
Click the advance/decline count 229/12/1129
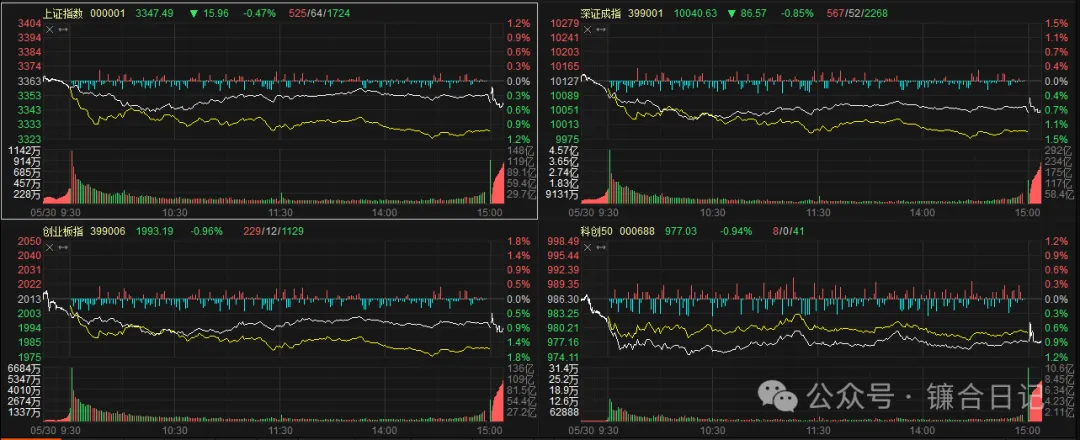pos(273,231)
